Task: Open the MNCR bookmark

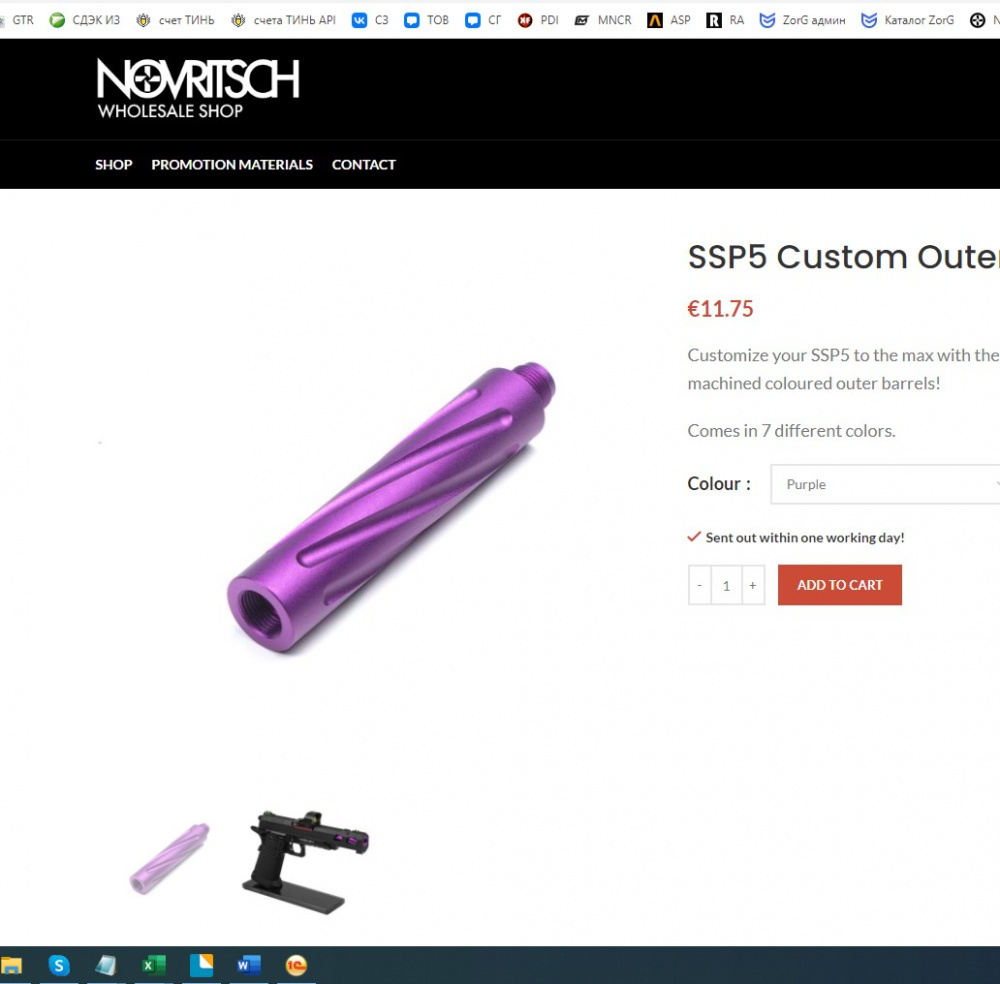Action: pos(603,20)
